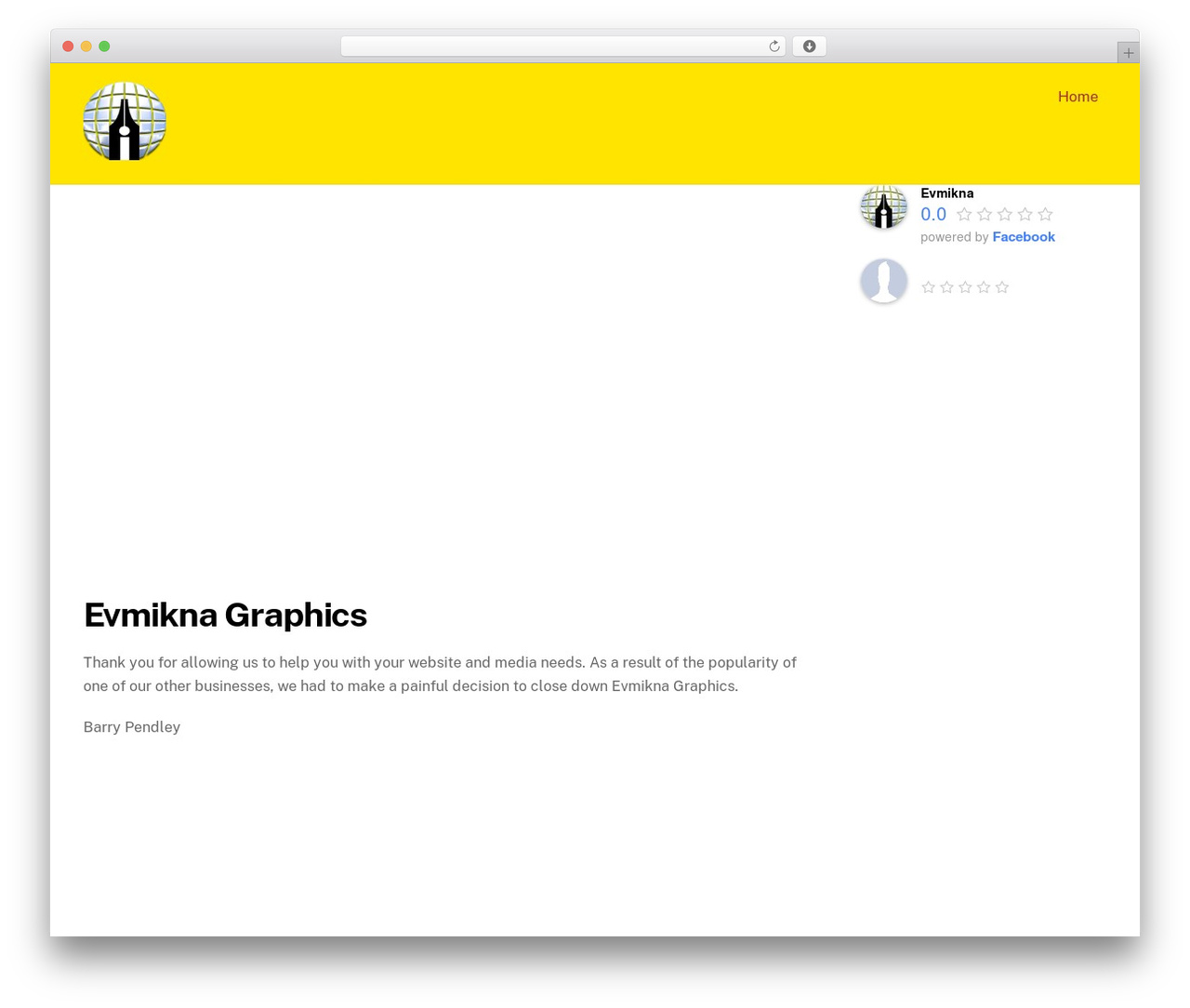Click the 0.0 rating score
This screenshot has width=1190, height=1008.
[x=933, y=215]
